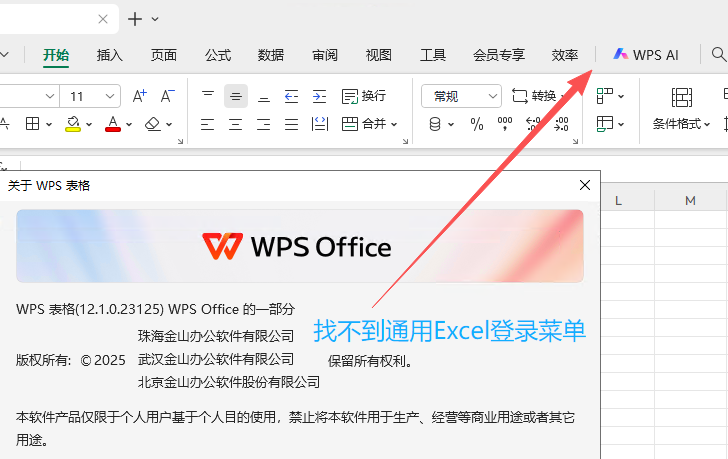728x459 pixels.
Task: Click the rows and columns icon
Action: 604,96
